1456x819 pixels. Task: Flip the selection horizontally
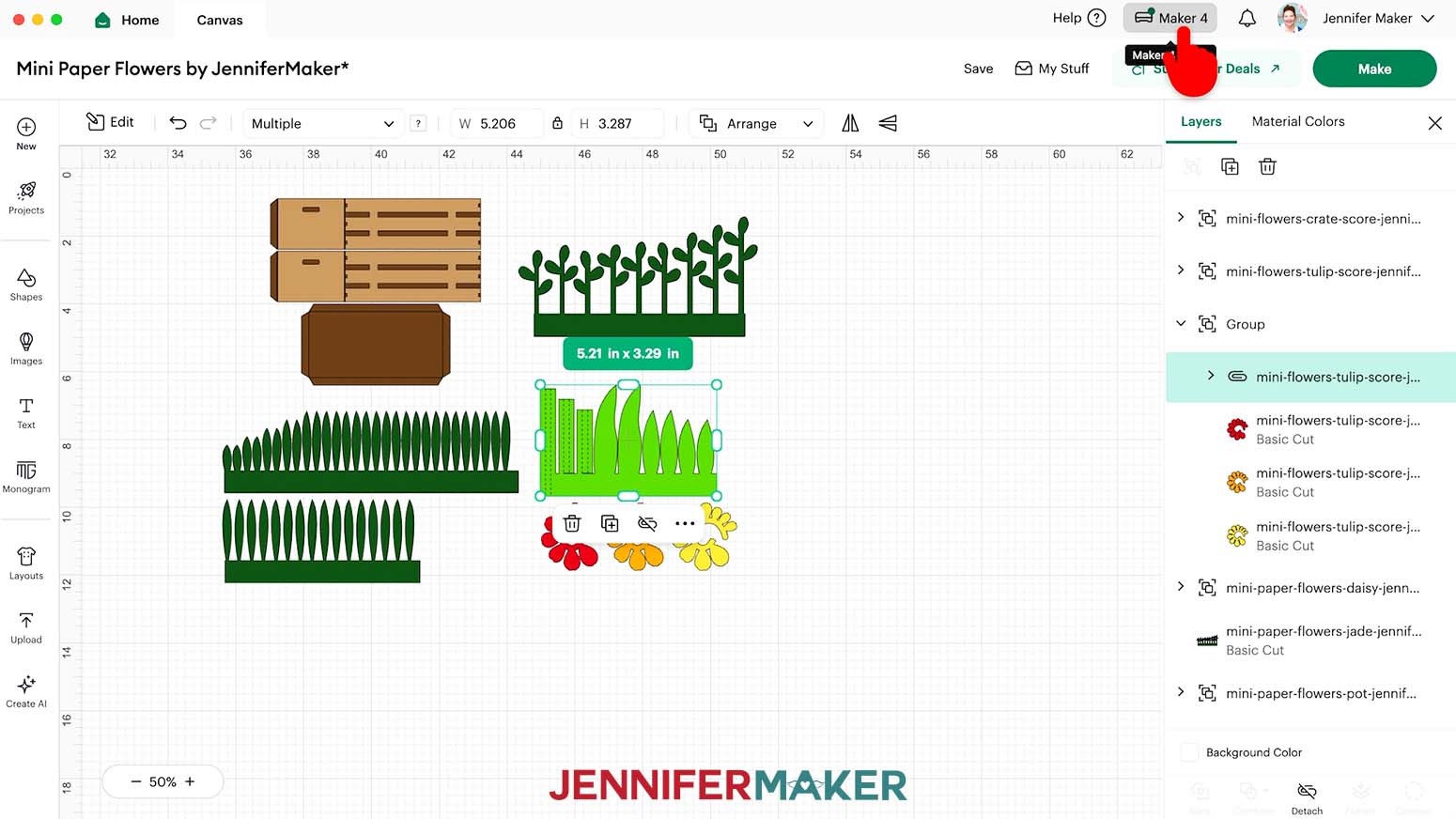[850, 123]
